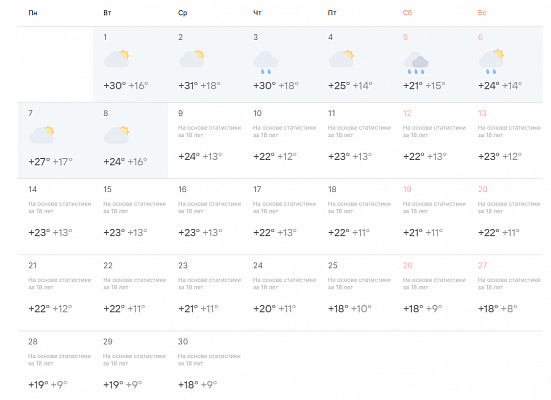Click the Вс weekend column header
Image resolution: width=551 pixels, height=400 pixels.
click(x=482, y=13)
